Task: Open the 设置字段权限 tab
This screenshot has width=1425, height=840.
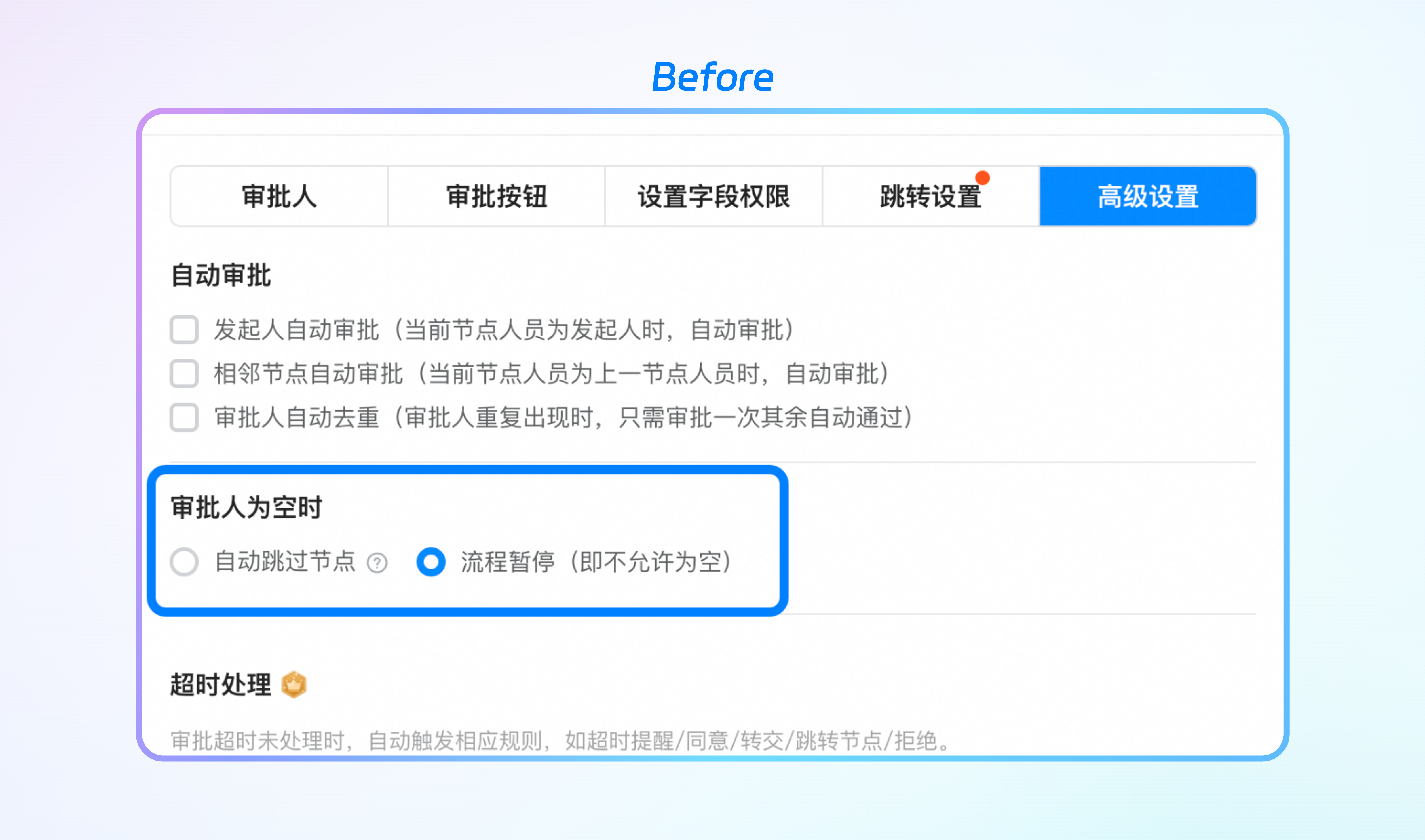Action: tap(713, 197)
